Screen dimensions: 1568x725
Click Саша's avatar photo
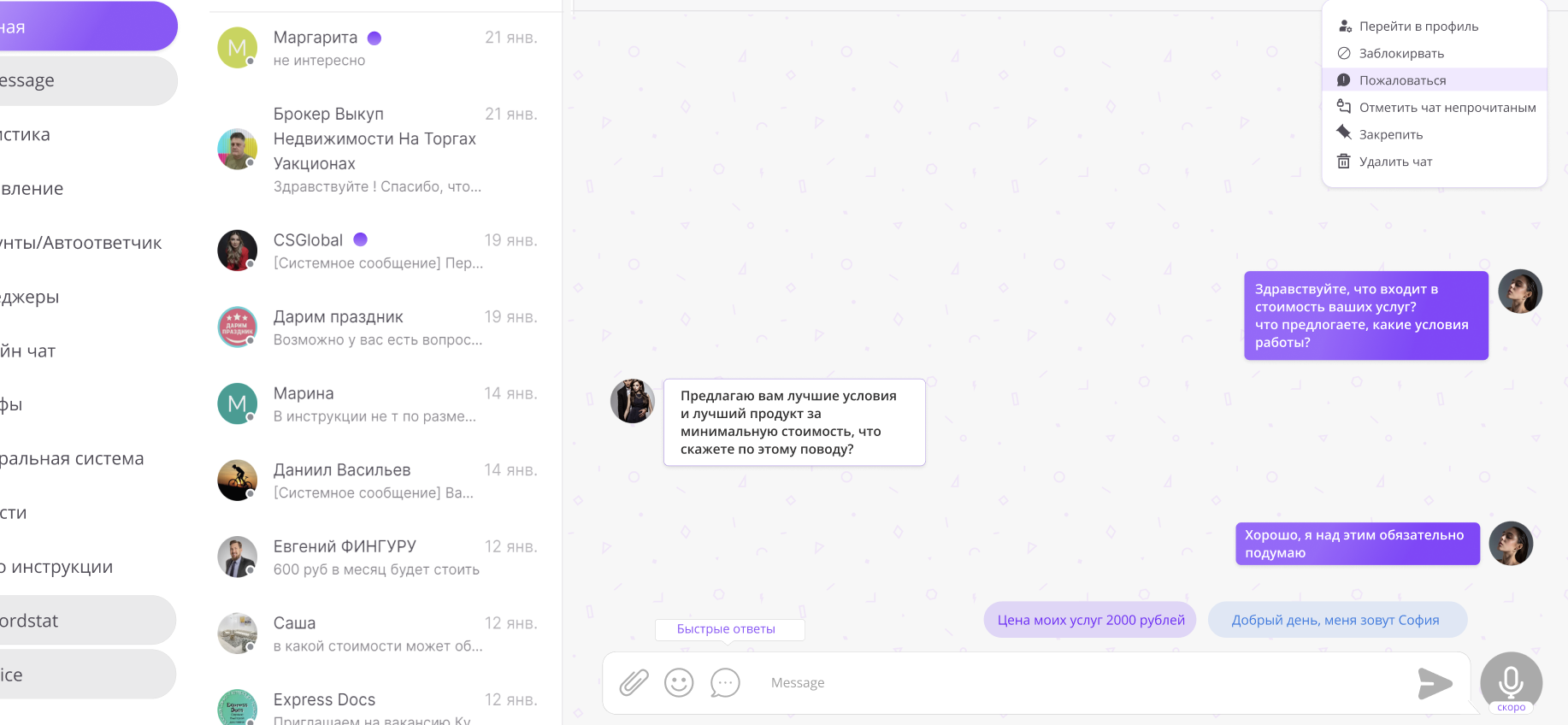pos(238,634)
